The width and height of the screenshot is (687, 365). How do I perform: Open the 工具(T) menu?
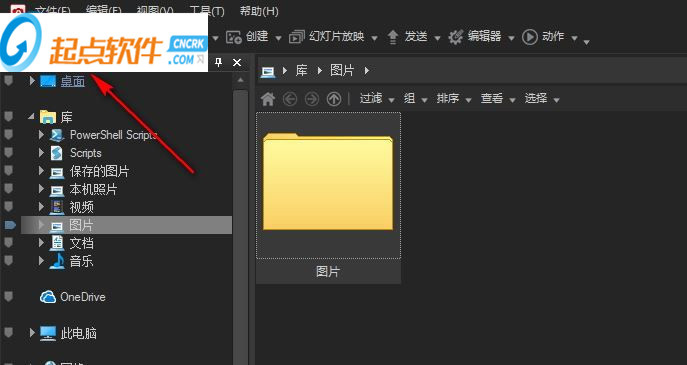click(x=207, y=11)
